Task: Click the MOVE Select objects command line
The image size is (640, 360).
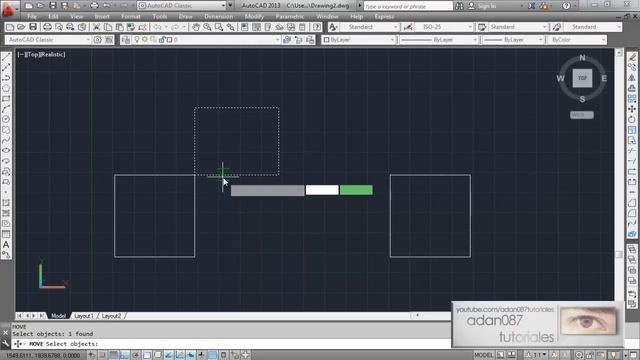Action: [x=231, y=344]
